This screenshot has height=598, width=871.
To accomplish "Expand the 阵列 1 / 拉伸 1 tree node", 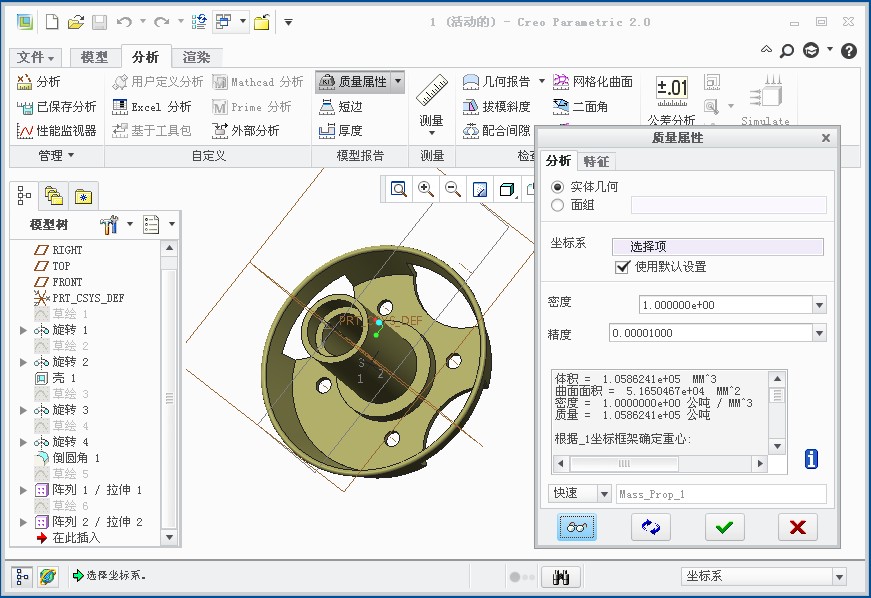I will tap(24, 490).
